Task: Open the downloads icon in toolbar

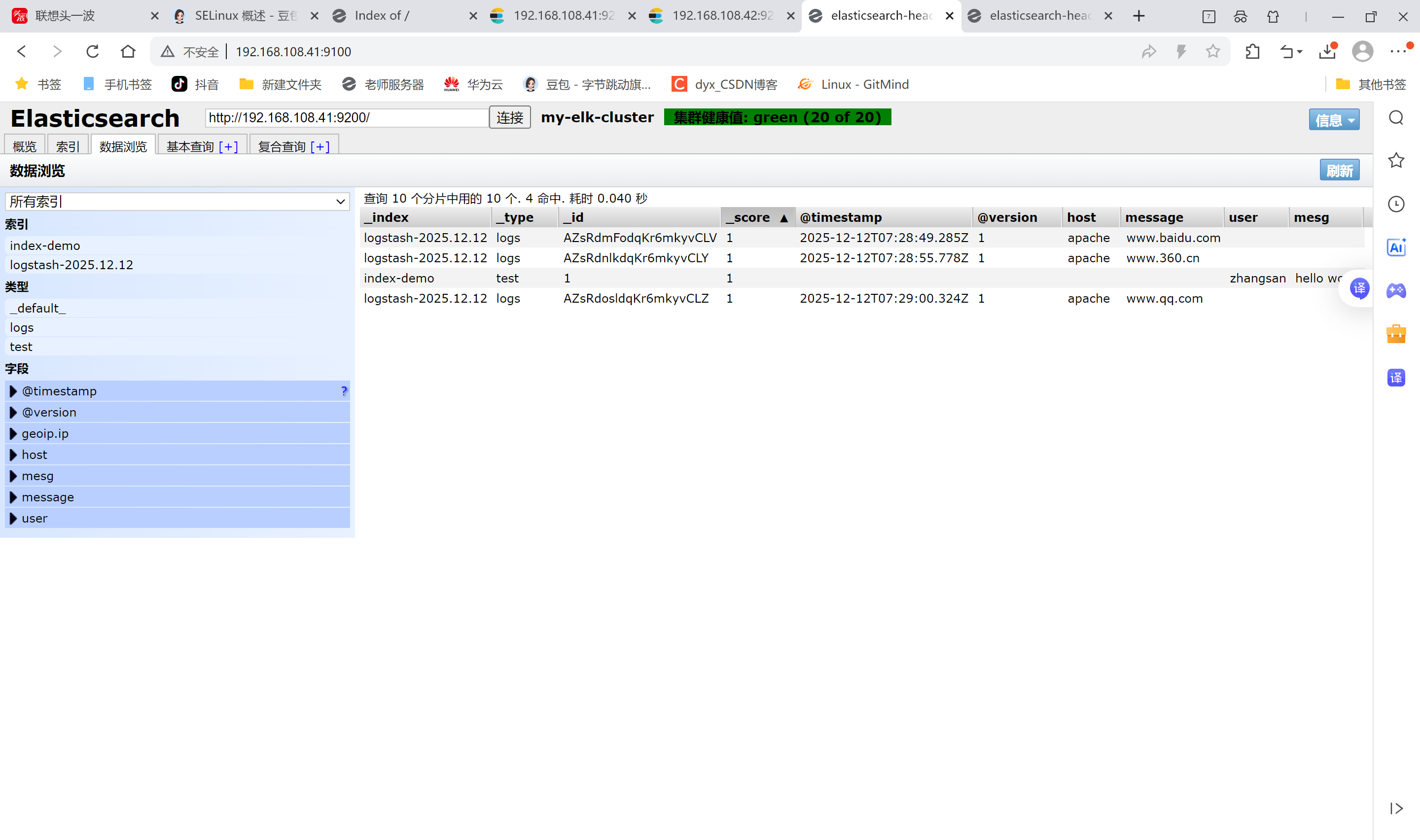Action: [x=1327, y=51]
